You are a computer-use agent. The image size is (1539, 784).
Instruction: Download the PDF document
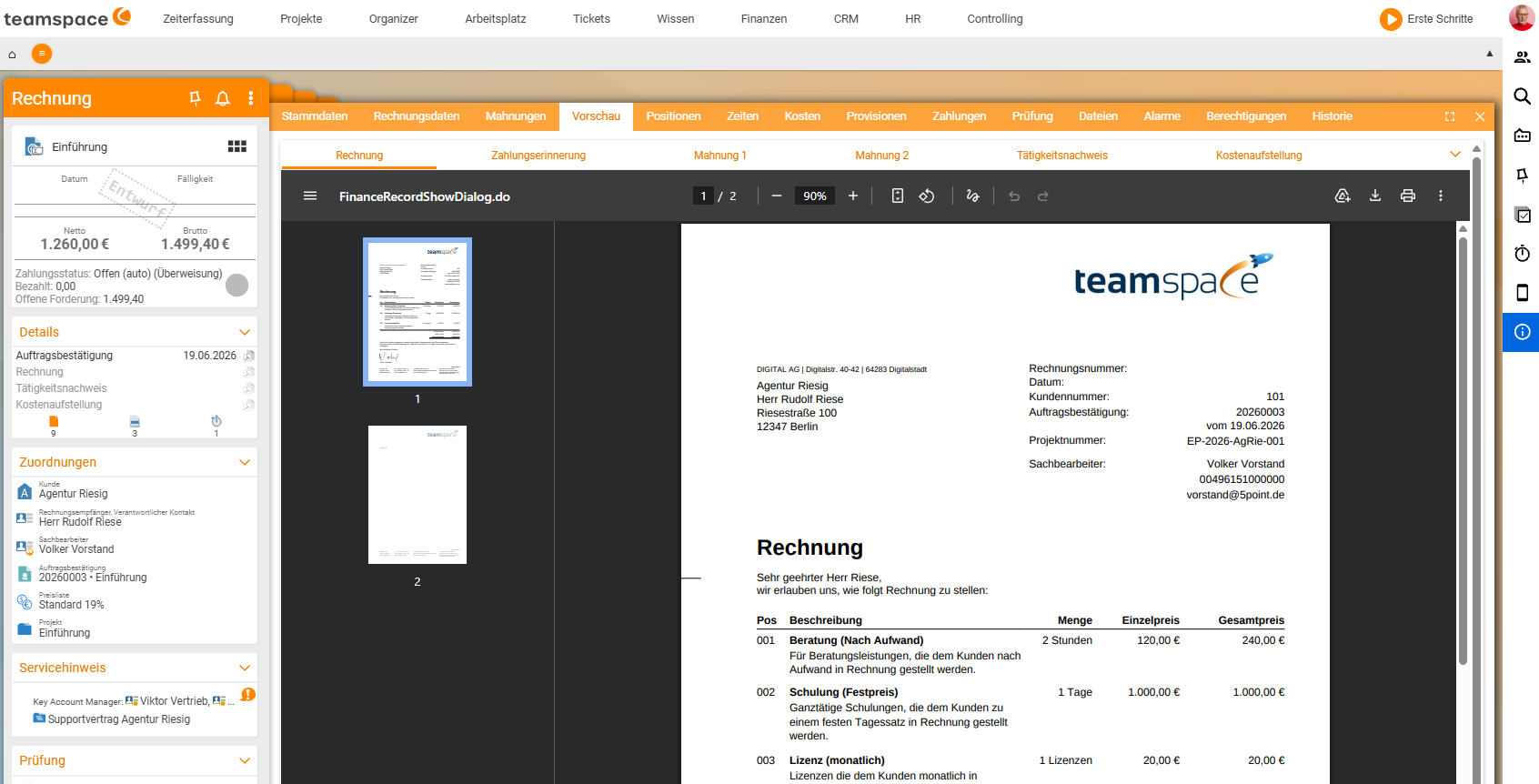(x=1375, y=196)
